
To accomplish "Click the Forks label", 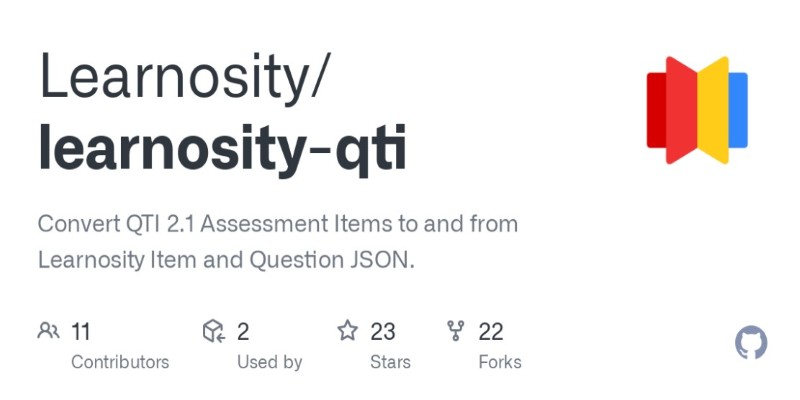I will click(x=500, y=362).
